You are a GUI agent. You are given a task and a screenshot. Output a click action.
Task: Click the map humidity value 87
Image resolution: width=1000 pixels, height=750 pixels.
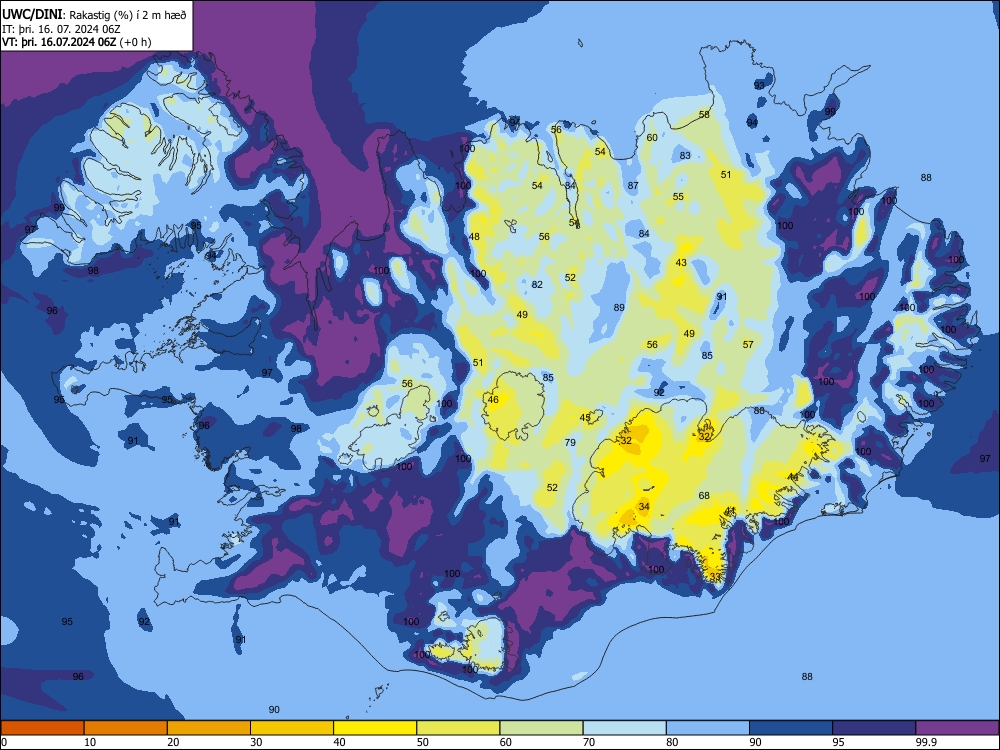pyautogui.click(x=633, y=186)
